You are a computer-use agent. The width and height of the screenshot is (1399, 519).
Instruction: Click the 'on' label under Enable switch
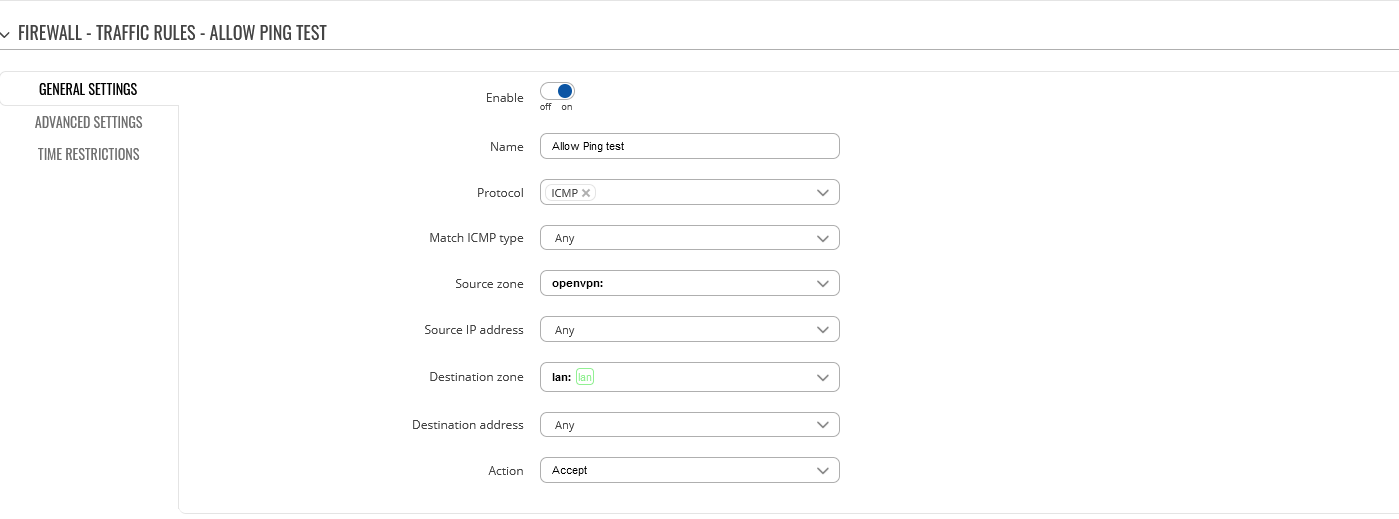coord(567,107)
